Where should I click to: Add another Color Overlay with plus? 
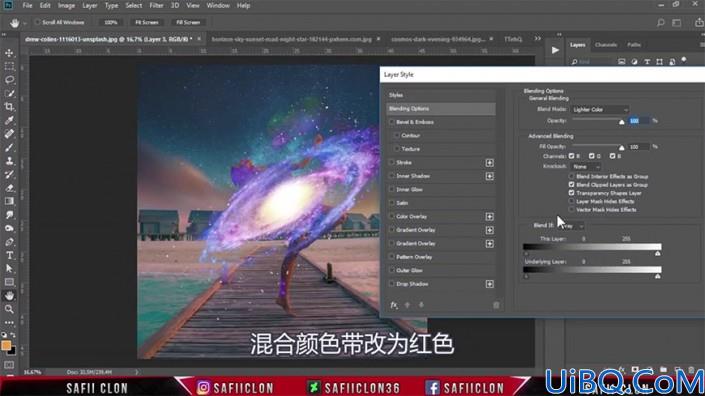pos(490,217)
